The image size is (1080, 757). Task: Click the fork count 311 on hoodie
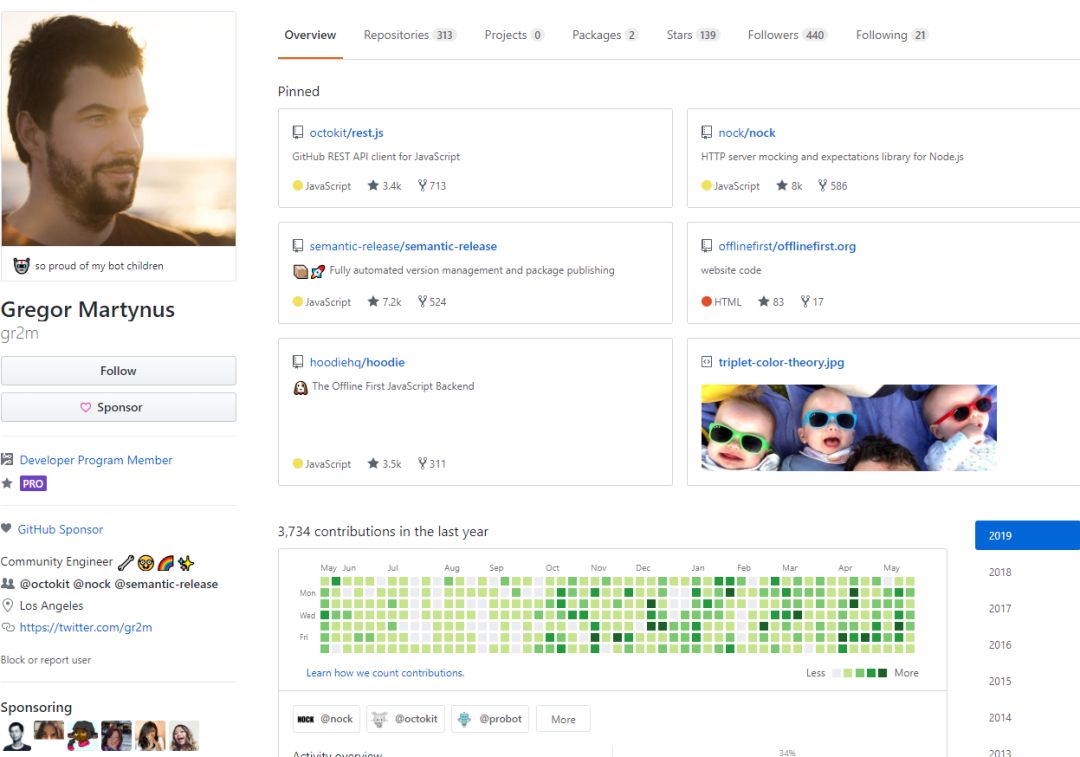(432, 464)
